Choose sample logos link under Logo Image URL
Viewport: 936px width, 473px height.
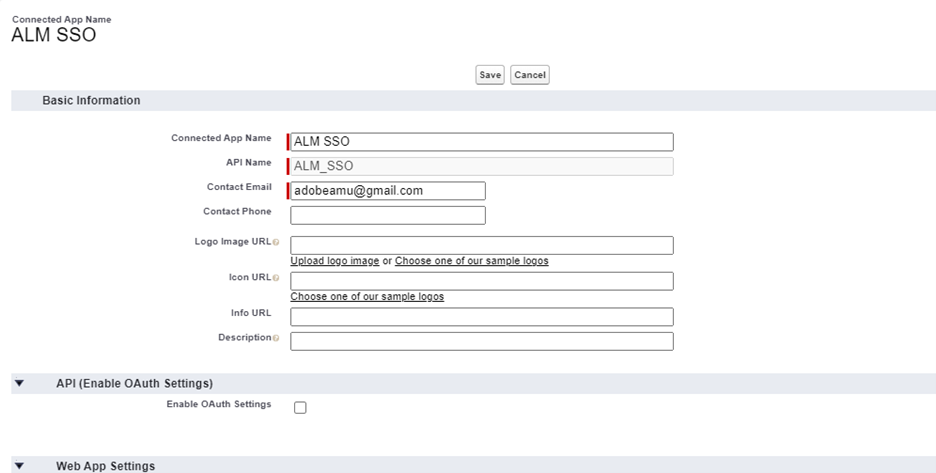click(471, 261)
